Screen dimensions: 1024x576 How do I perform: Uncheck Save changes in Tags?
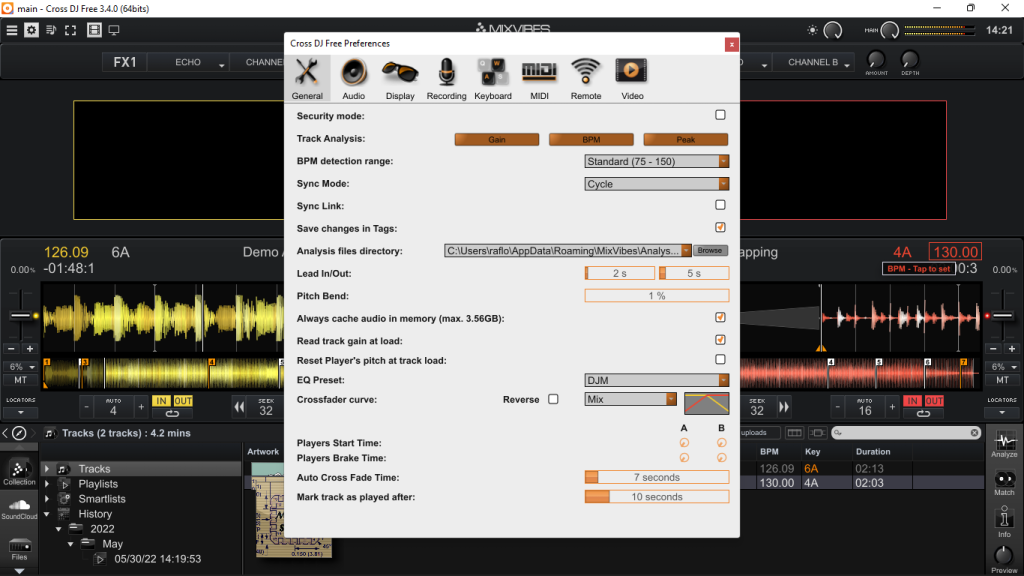point(719,227)
